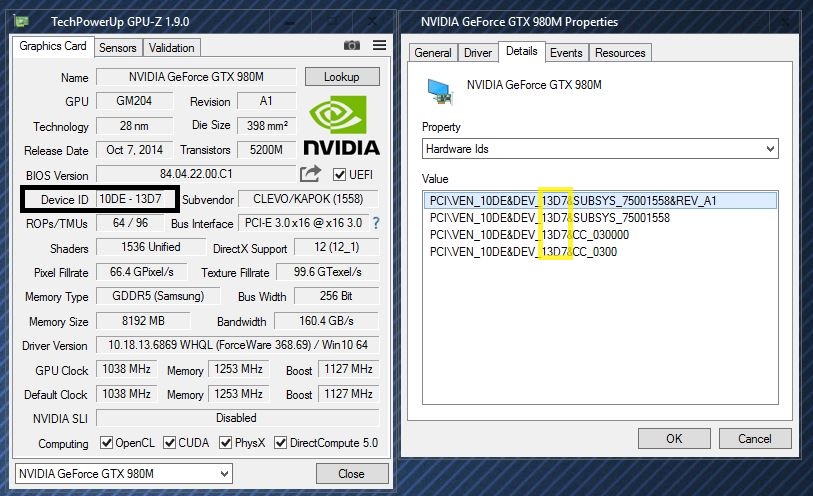The height and width of the screenshot is (496, 813).
Task: Select the Details tab in Properties
Action: pos(522,51)
